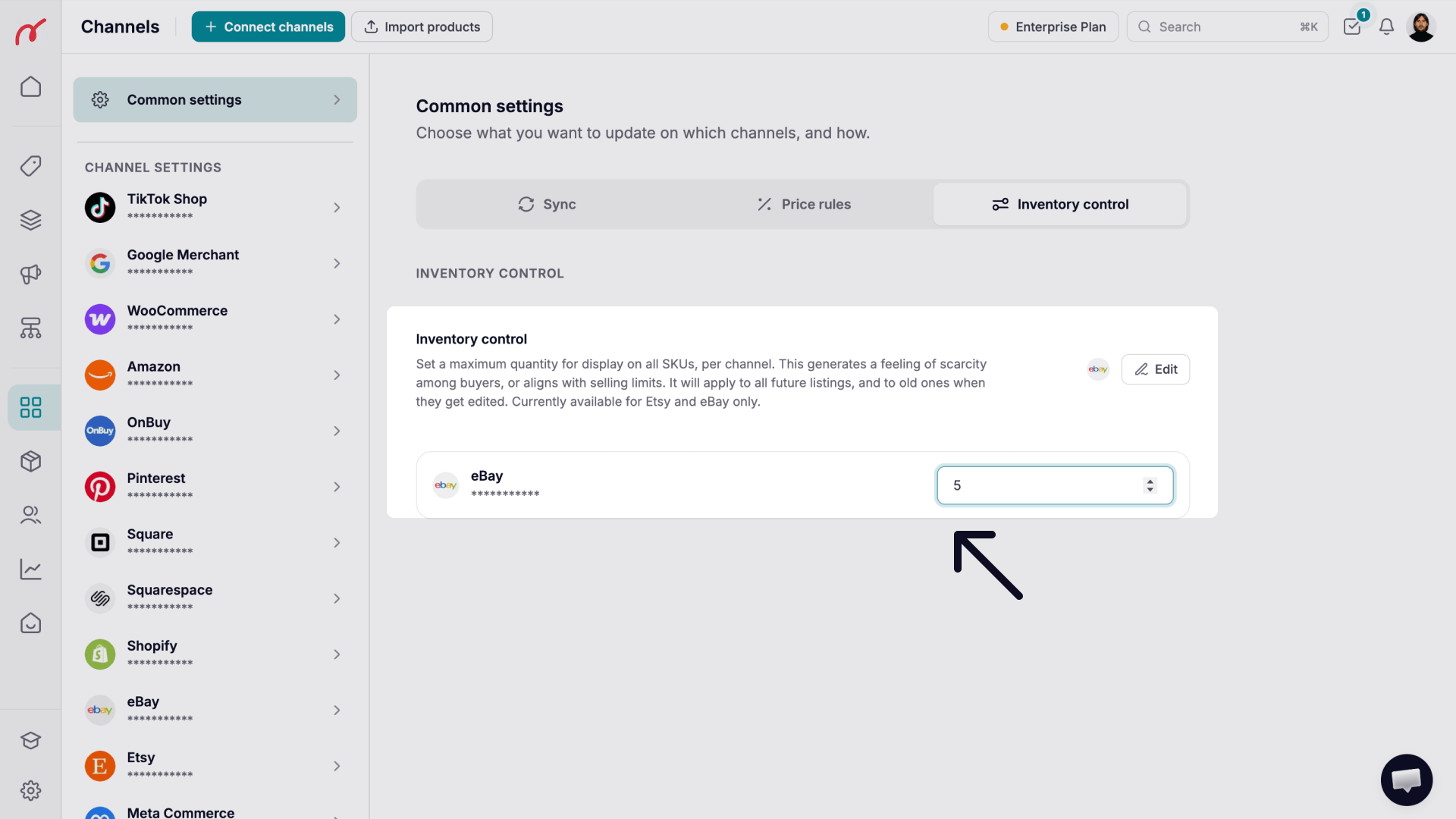Click the Edit inventory control button
Screen dimensions: 1456x819
[x=1156, y=369]
